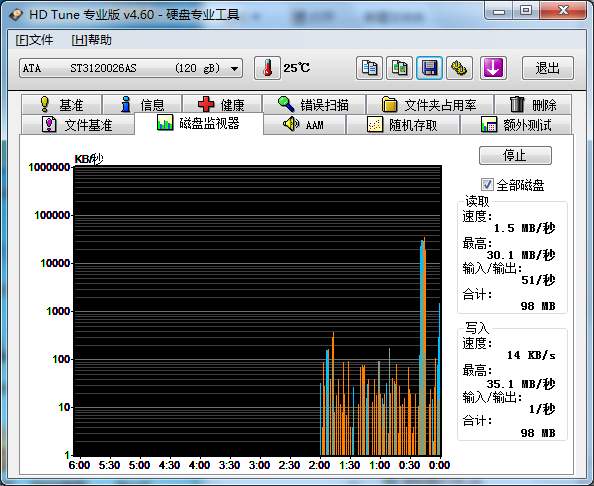Image resolution: width=594 pixels, height=486 pixels.
Task: Click the read I/O value 51/秒
Action: tap(538, 280)
